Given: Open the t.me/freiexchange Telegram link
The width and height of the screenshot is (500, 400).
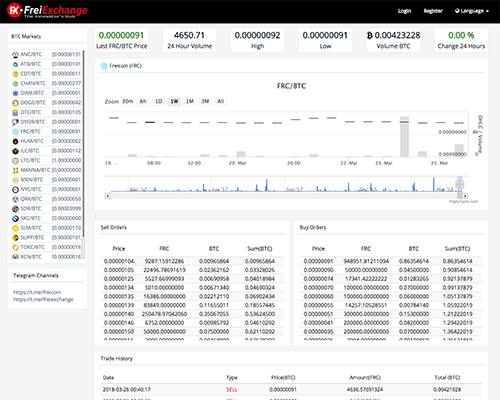Looking at the screenshot, I should 43,299.
